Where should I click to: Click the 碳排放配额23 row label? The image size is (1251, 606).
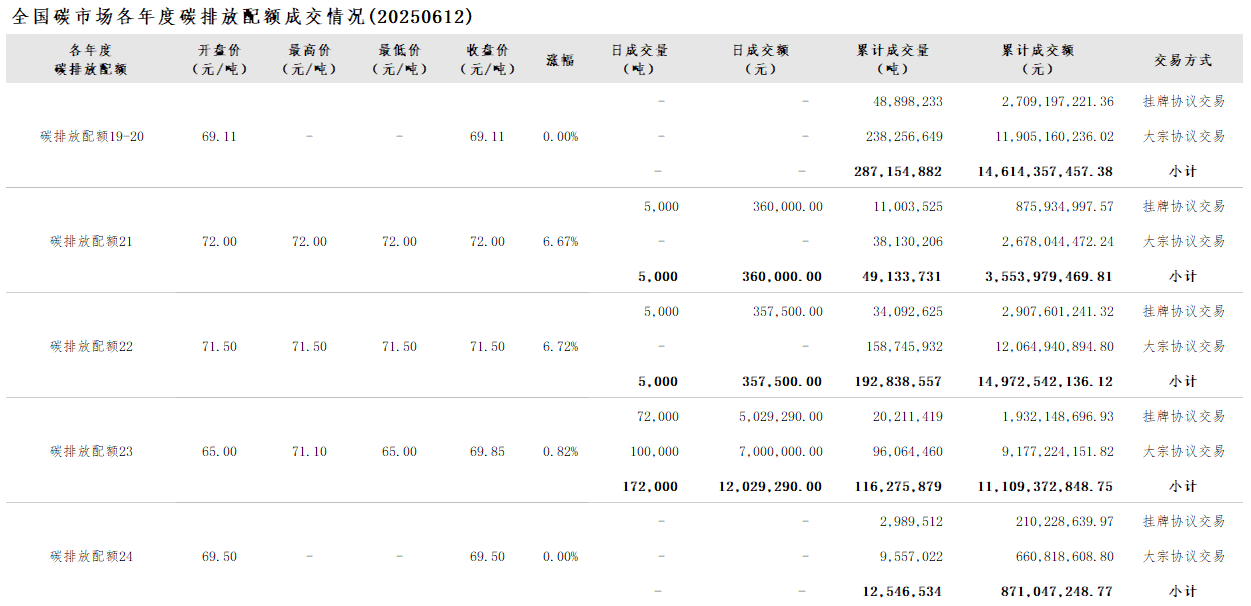[92, 451]
